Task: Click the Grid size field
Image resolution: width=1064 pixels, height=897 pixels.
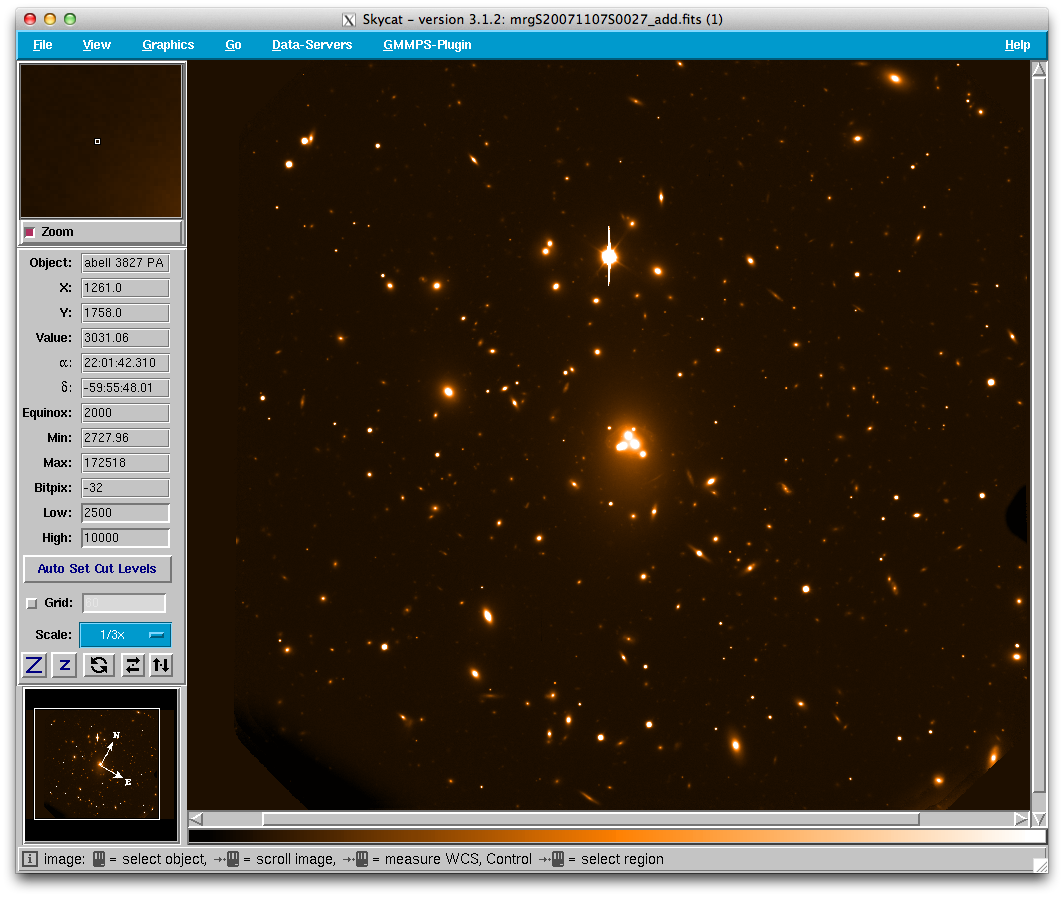Action: click(124, 603)
